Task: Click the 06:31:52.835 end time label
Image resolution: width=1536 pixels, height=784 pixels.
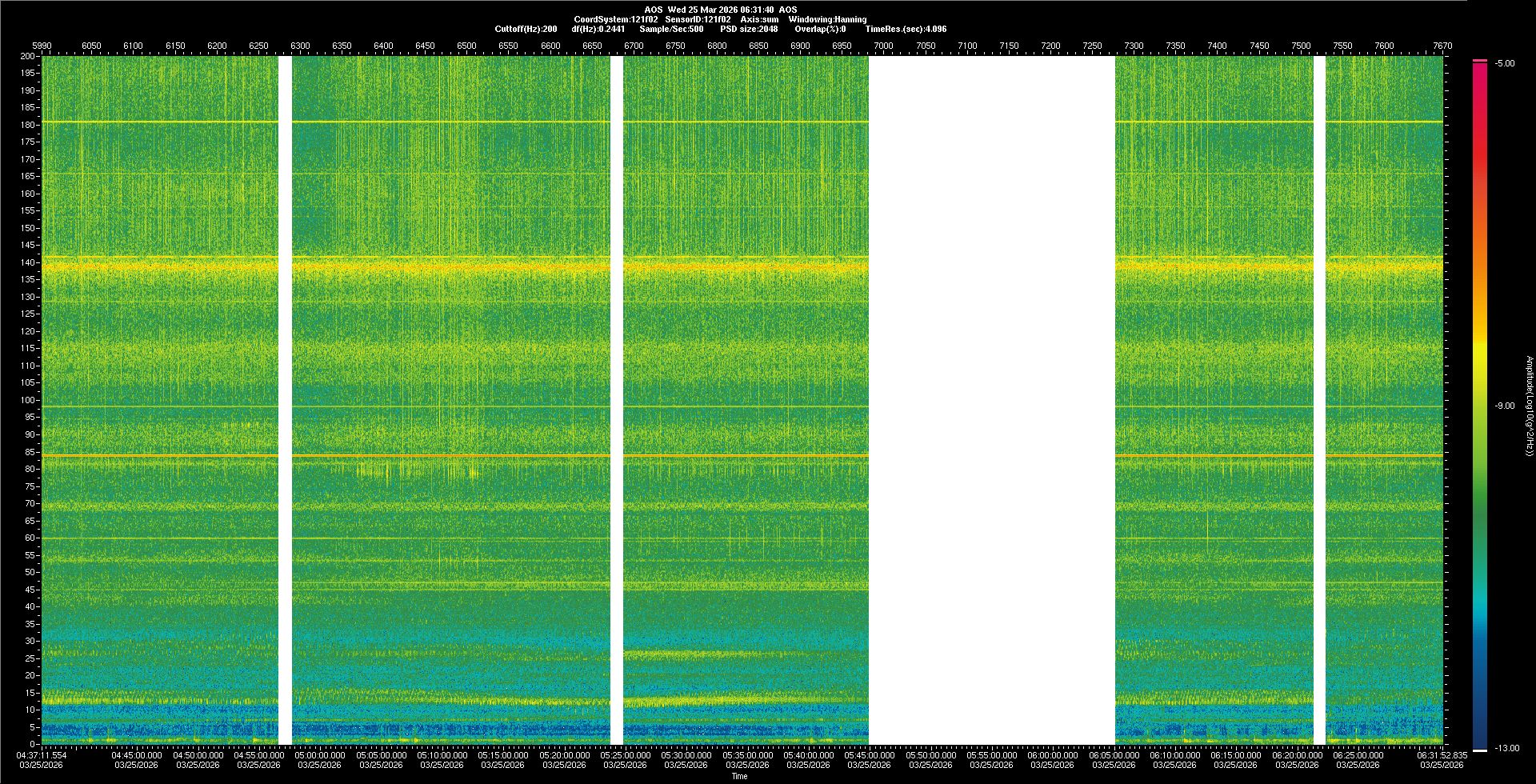Action: tap(1442, 755)
